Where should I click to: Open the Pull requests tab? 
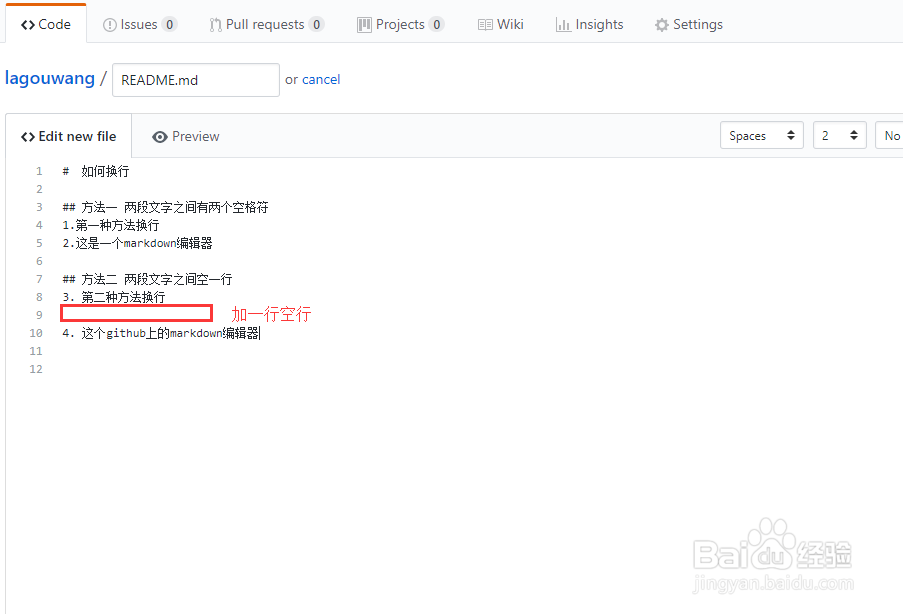[x=267, y=25]
